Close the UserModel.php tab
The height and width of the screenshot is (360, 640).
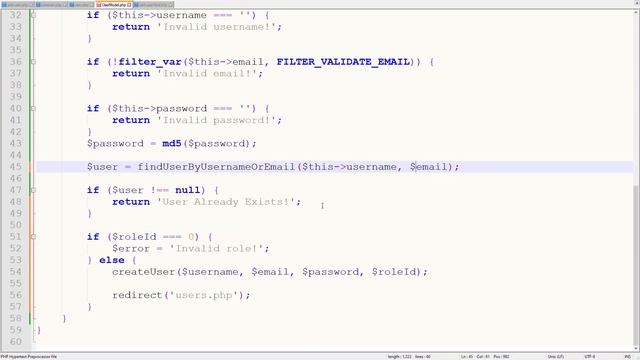click(129, 5)
